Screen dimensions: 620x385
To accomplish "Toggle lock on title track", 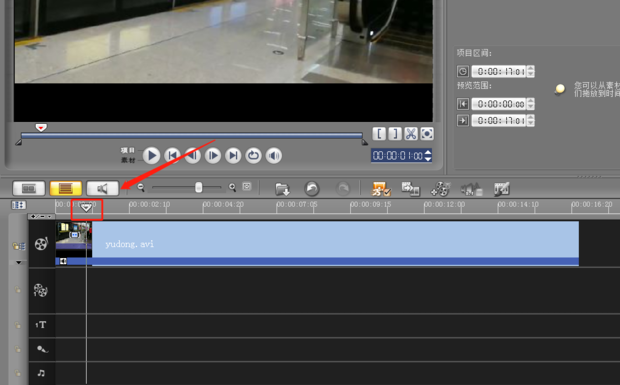I will 18,325.
